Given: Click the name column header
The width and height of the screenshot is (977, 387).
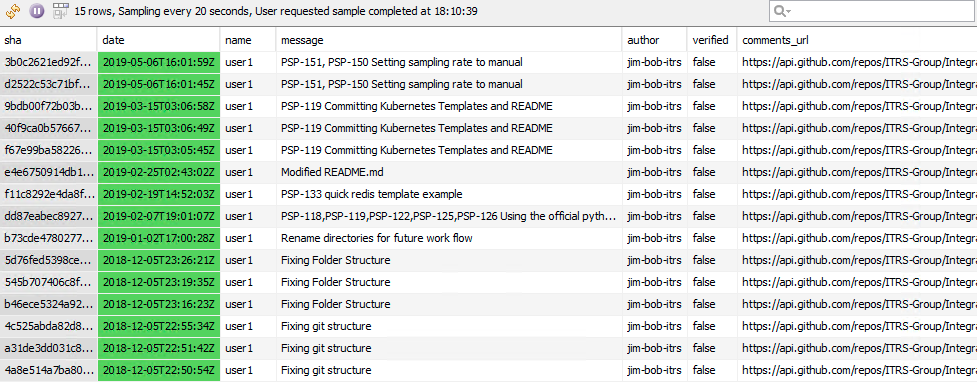Looking at the screenshot, I should (248, 40).
